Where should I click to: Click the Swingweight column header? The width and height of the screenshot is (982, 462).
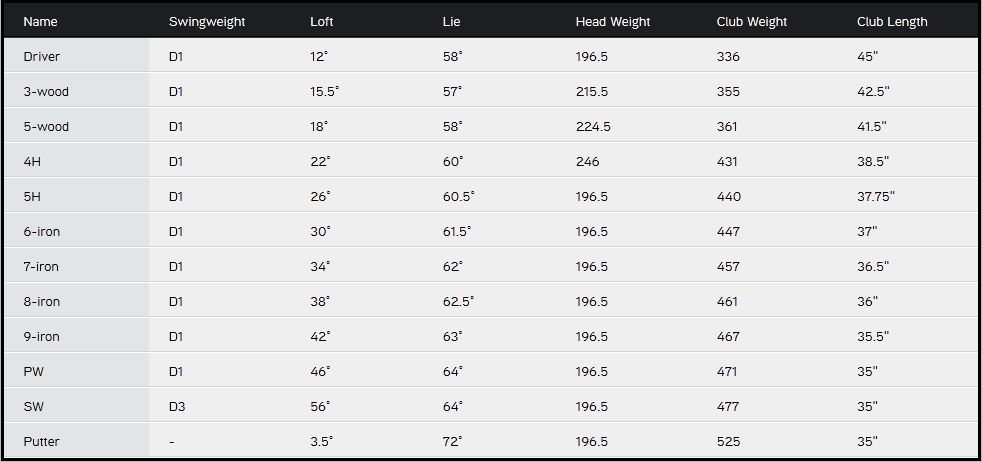click(207, 21)
